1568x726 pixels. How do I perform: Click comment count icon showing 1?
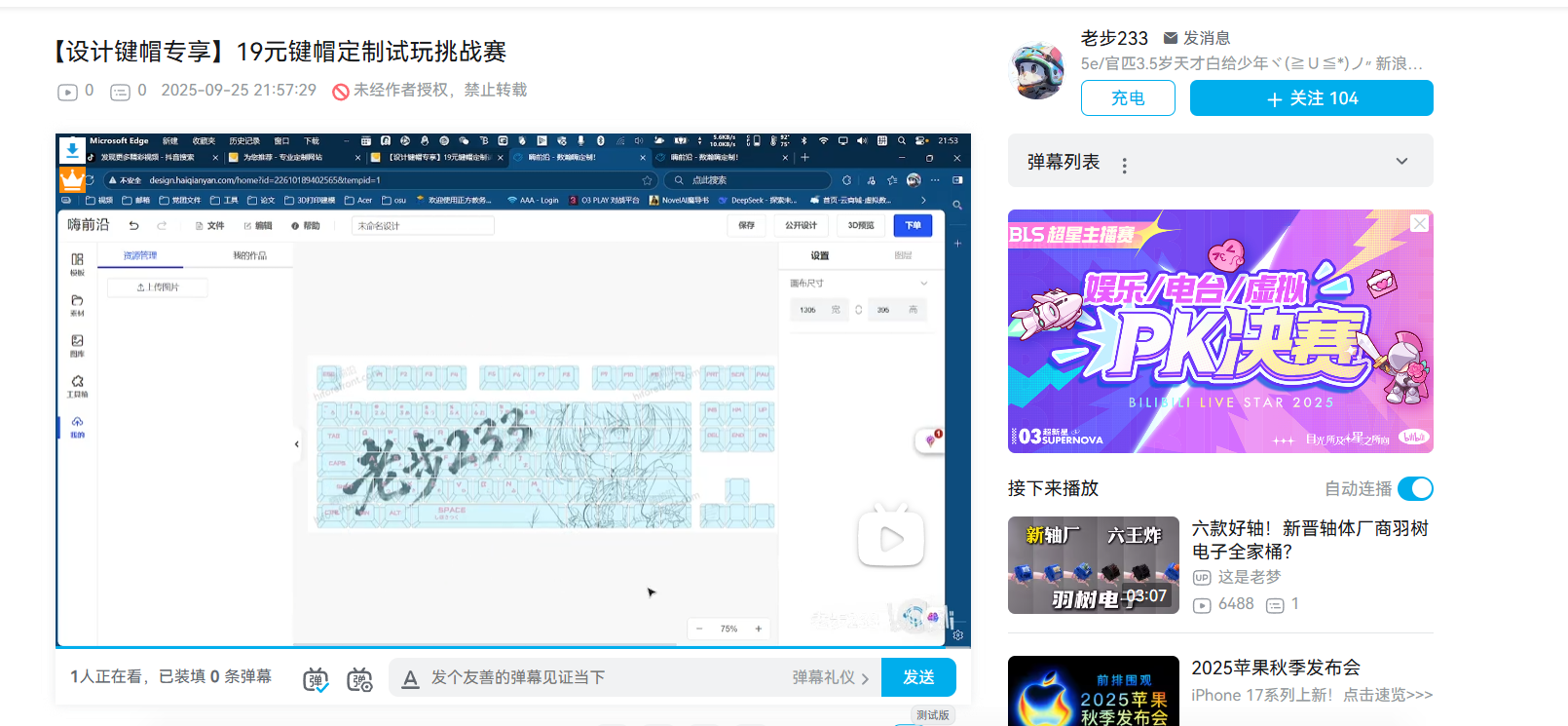pos(1275,605)
